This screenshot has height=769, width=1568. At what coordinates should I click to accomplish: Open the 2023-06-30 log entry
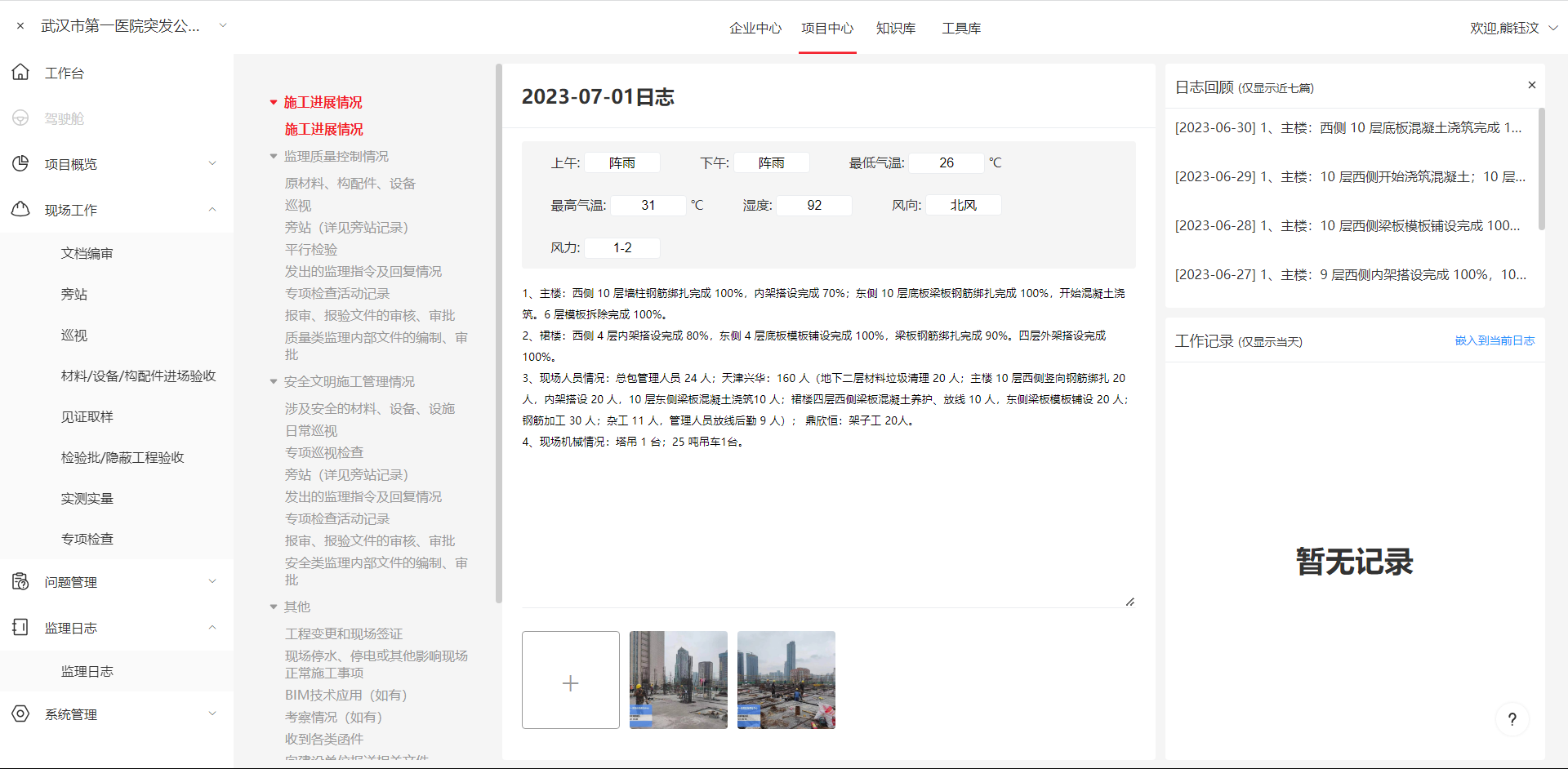point(1348,127)
